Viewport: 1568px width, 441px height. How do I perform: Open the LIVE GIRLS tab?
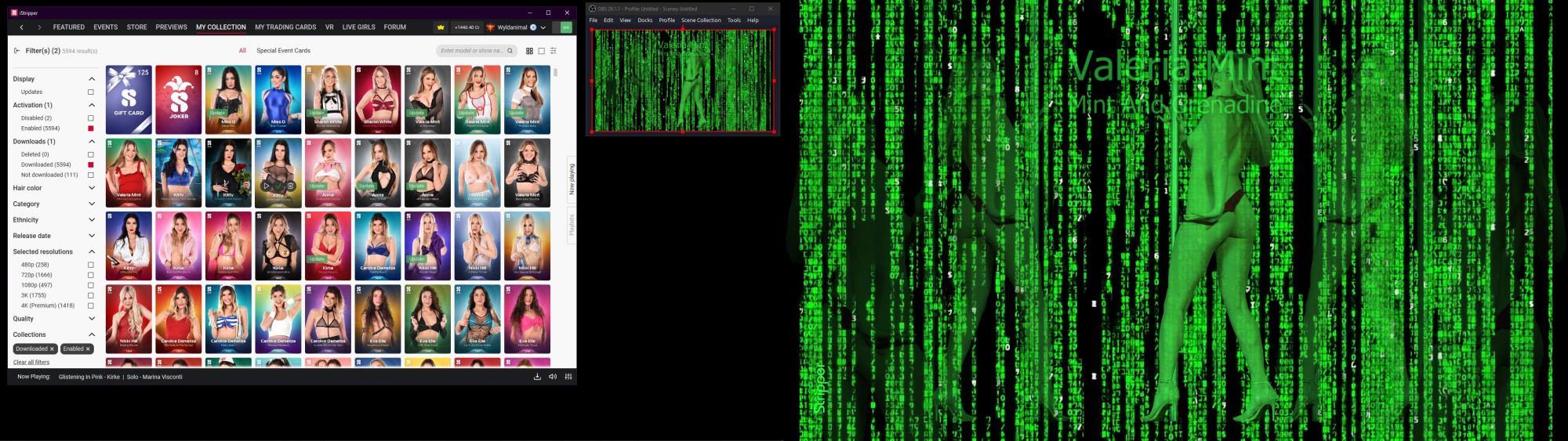[x=359, y=27]
